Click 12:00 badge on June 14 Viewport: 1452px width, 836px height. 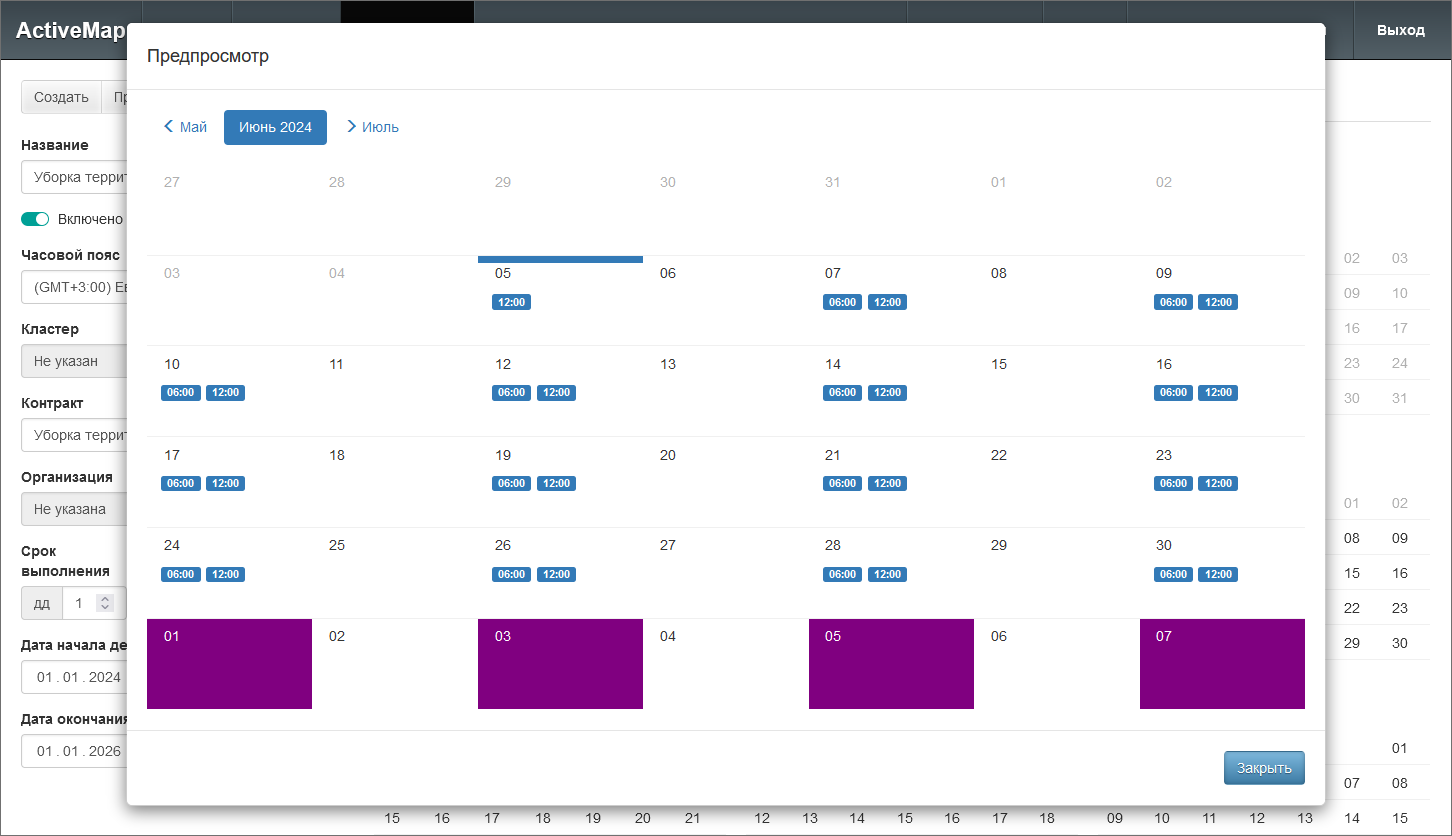click(x=887, y=393)
